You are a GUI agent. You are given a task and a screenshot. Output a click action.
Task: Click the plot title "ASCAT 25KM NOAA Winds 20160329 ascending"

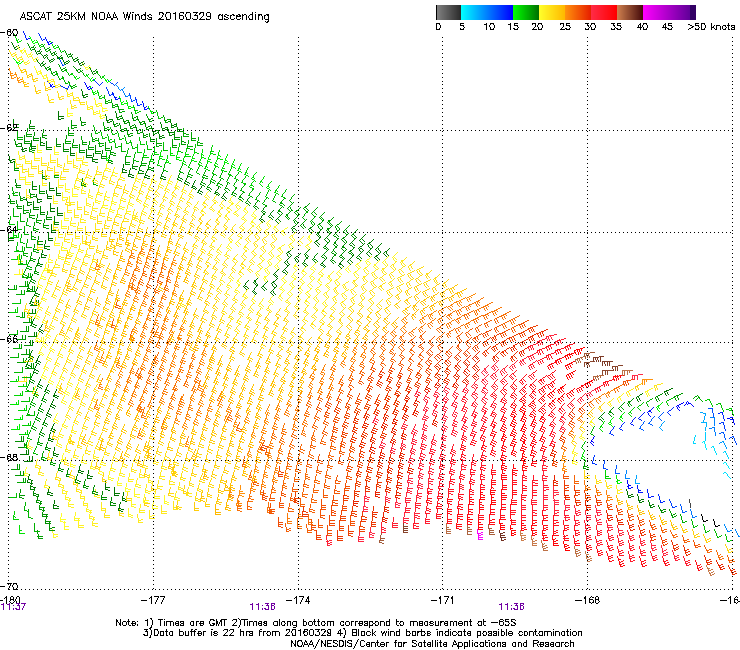[144, 17]
